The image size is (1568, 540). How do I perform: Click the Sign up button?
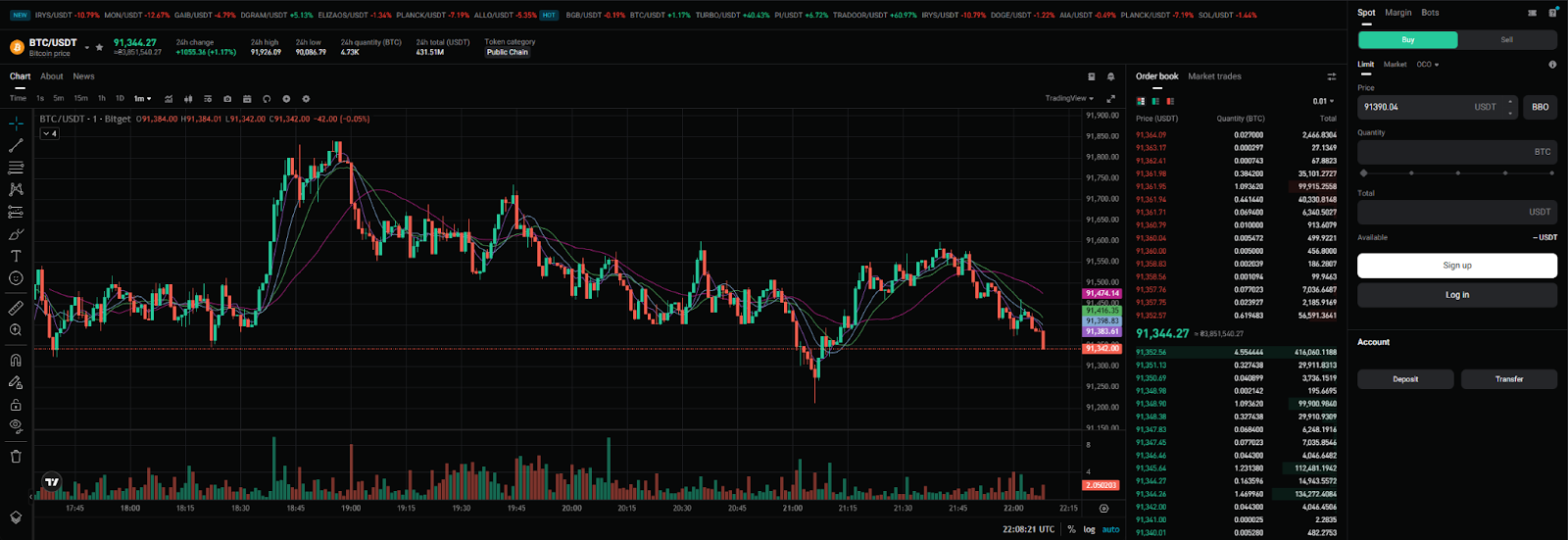(1457, 266)
